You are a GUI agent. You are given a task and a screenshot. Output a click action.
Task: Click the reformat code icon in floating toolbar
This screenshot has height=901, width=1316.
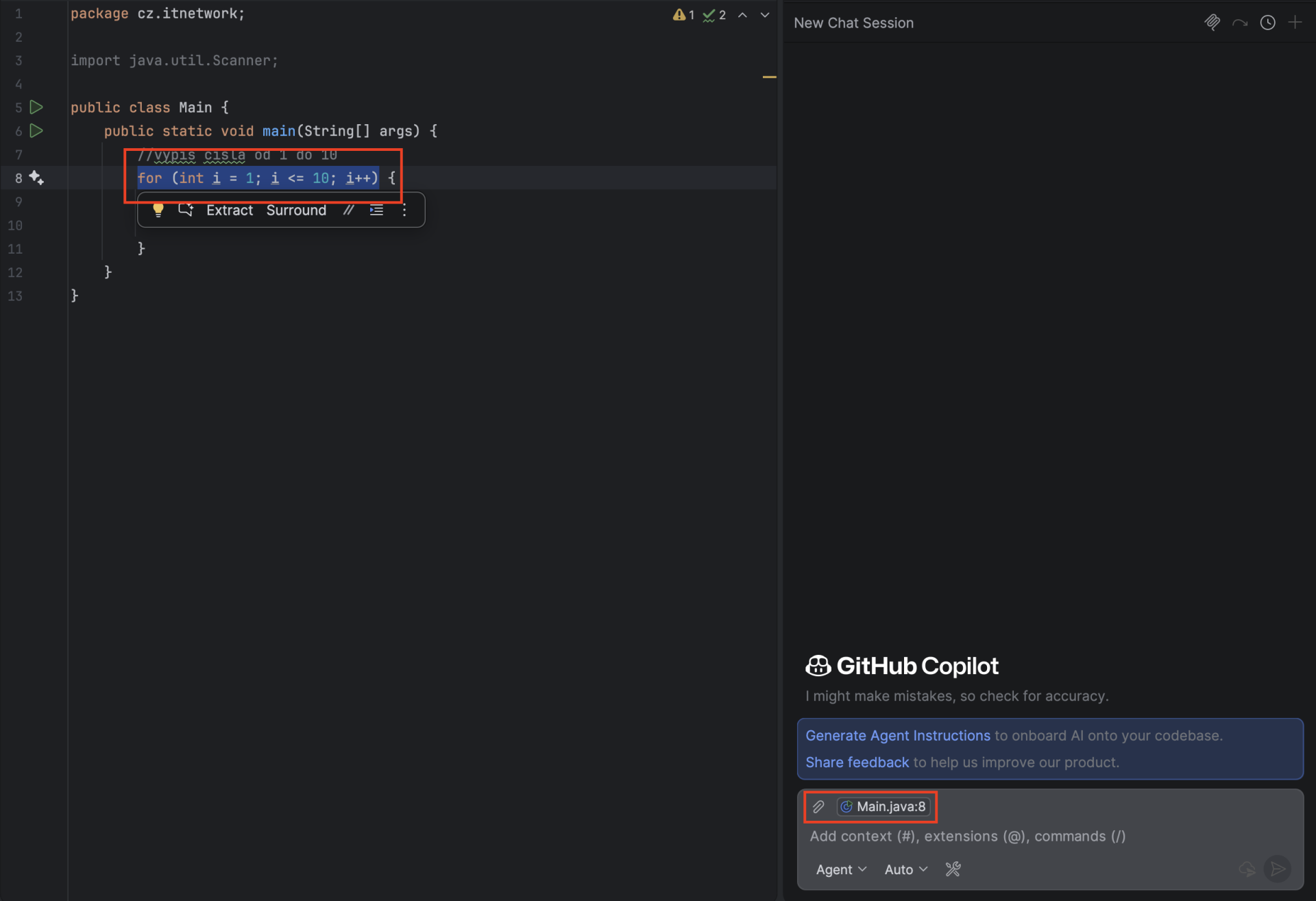click(x=376, y=210)
